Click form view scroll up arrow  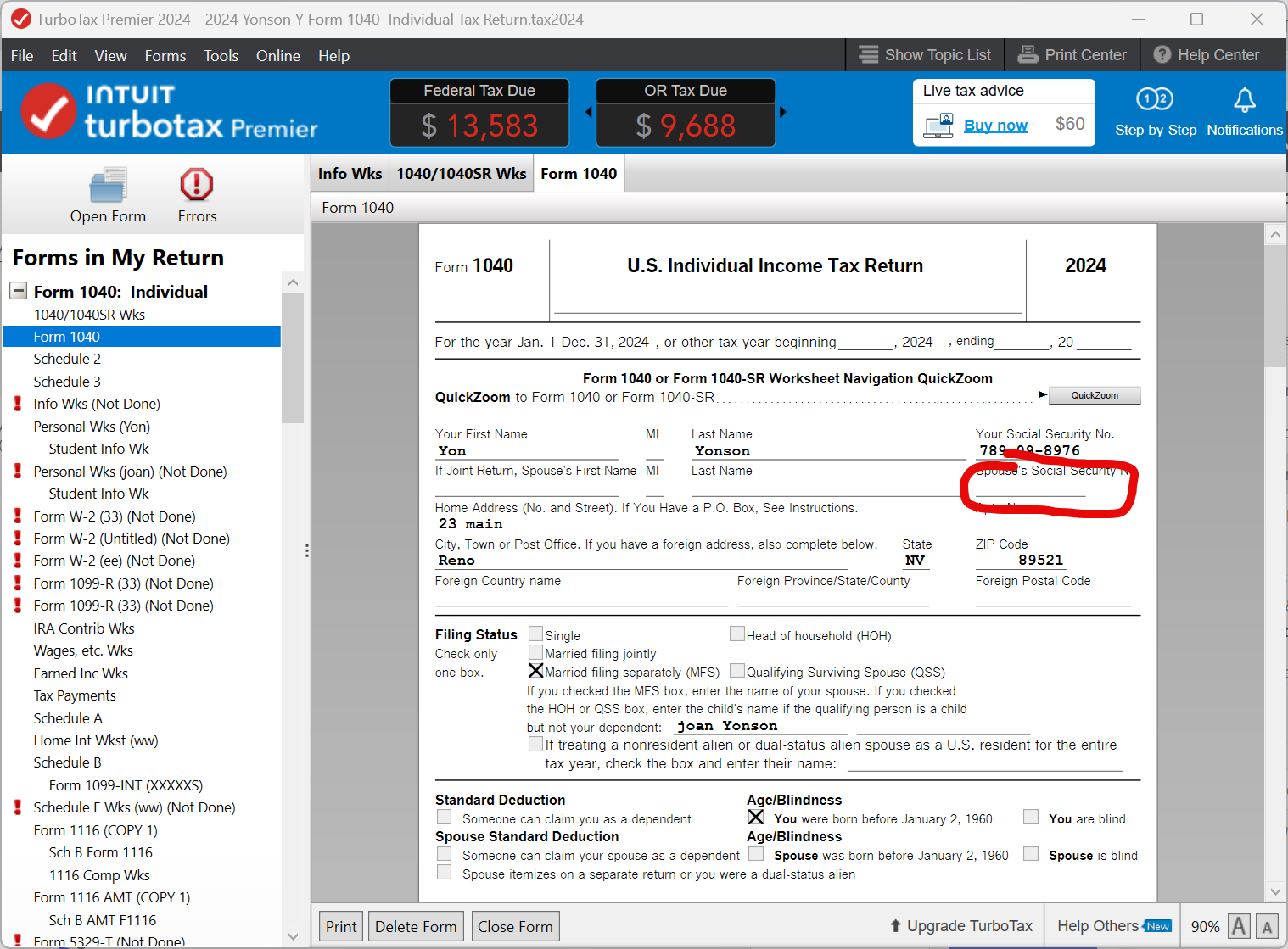pos(1275,235)
